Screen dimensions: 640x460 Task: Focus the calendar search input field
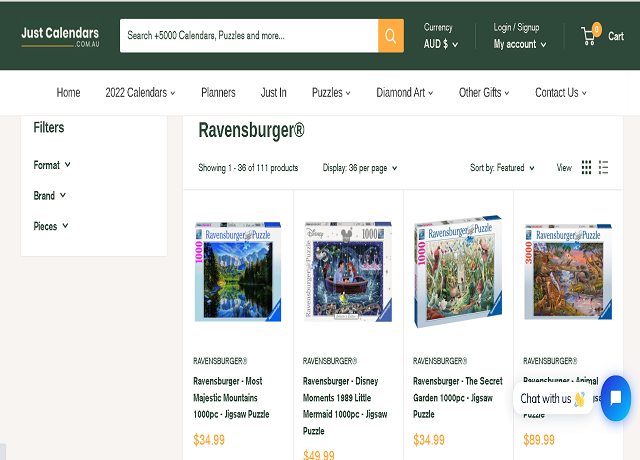pyautogui.click(x=248, y=36)
